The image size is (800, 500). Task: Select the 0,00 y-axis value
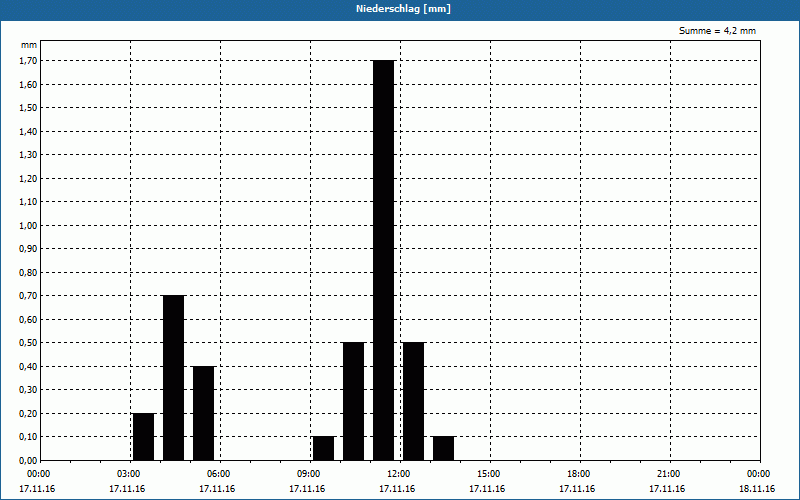28,460
